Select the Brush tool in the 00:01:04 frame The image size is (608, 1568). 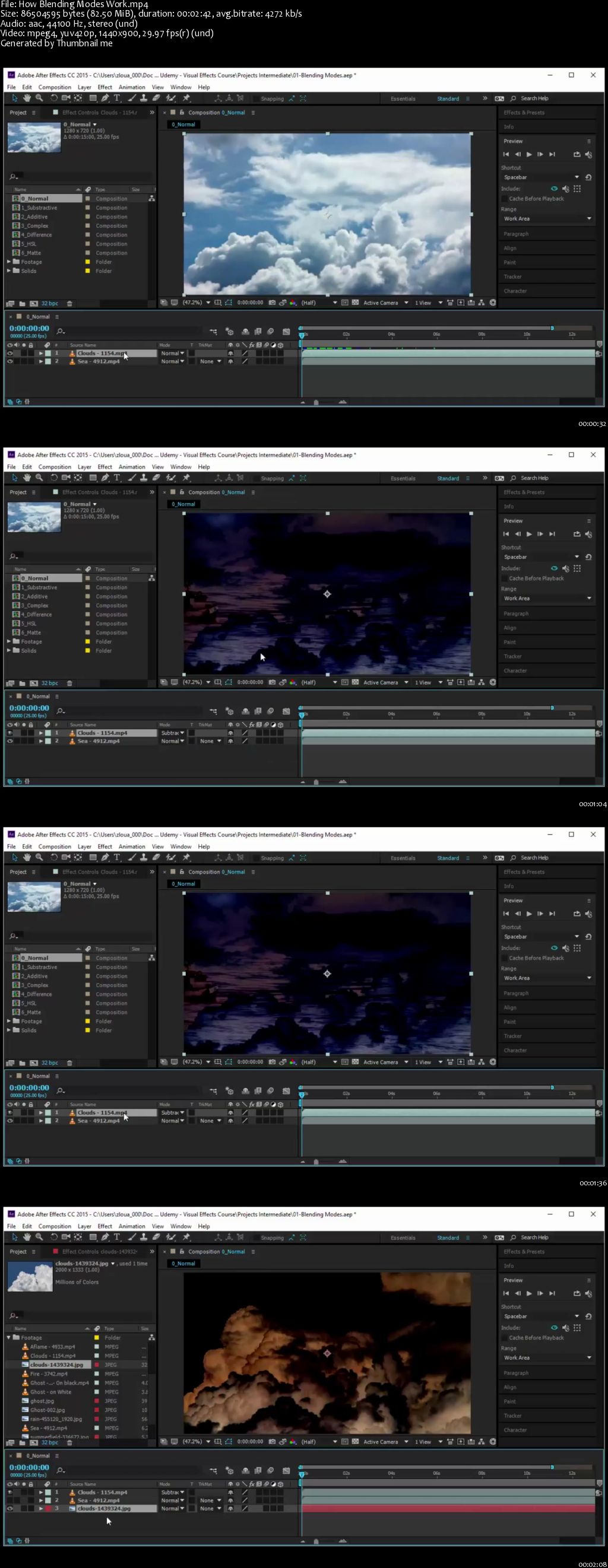(x=132, y=478)
